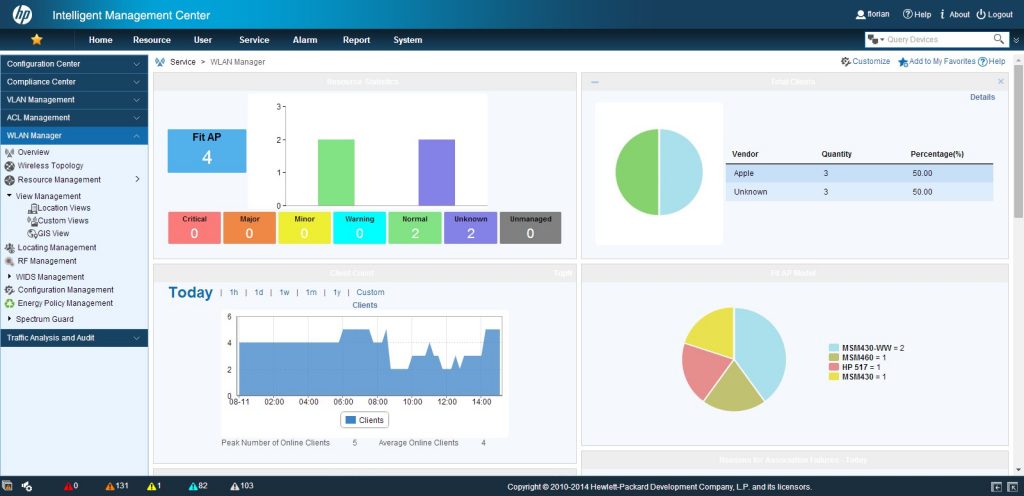Open GIS View globe icon
1024x496 pixels.
33,233
